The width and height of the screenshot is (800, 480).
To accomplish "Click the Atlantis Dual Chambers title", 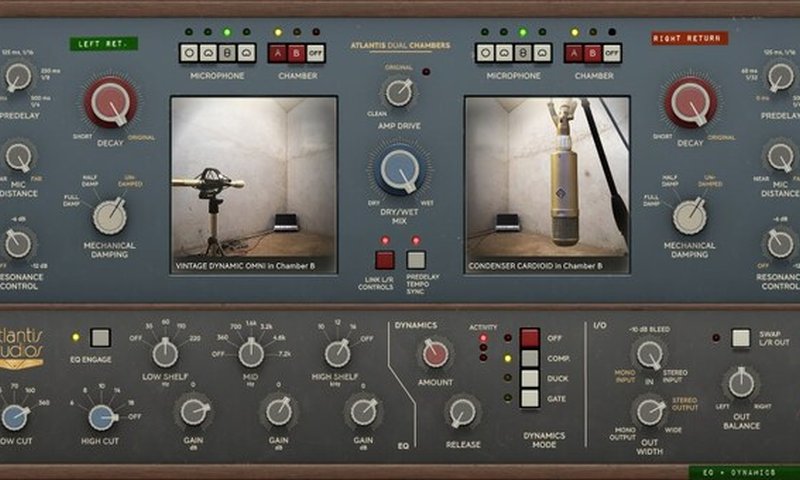I will coord(400,45).
